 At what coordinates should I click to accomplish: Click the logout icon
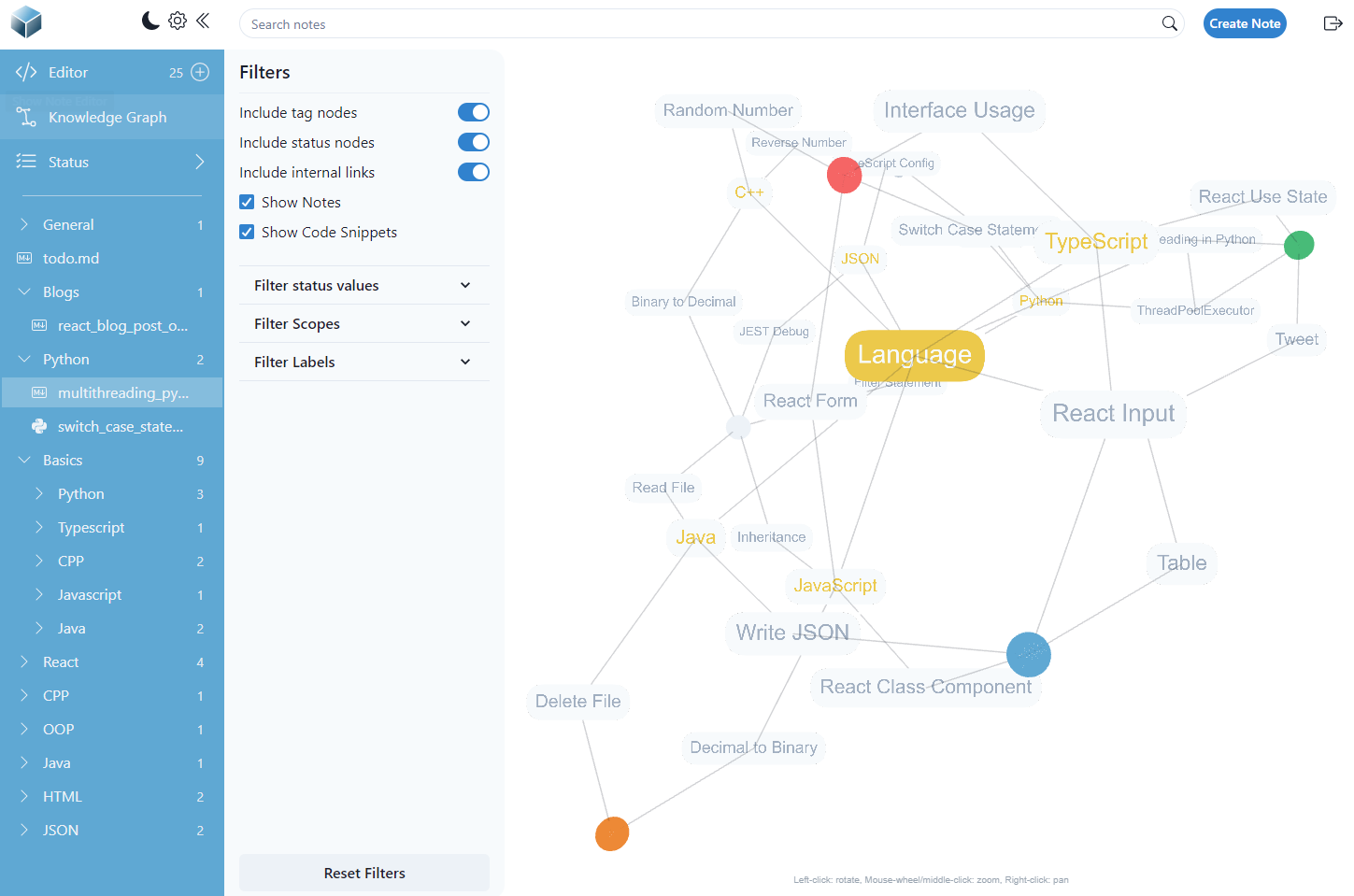(1333, 23)
